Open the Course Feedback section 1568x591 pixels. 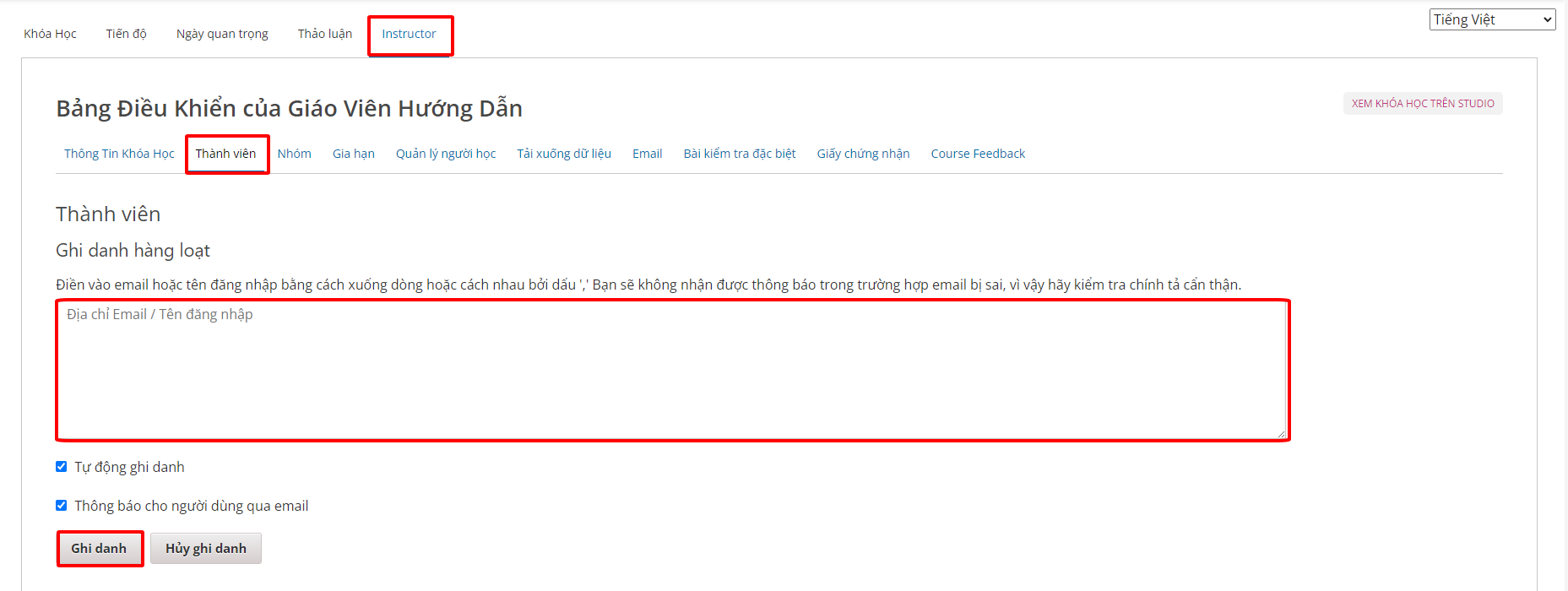click(x=978, y=154)
